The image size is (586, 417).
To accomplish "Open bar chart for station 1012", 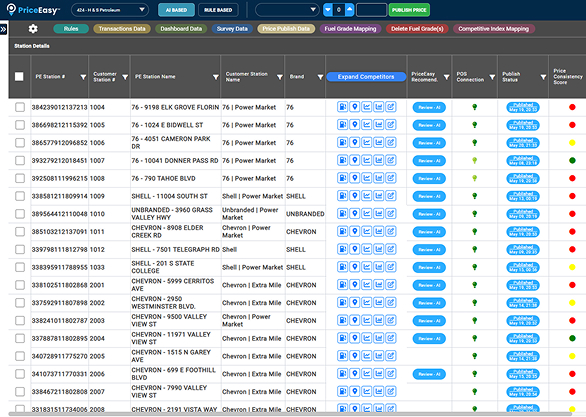I will pyautogui.click(x=379, y=249).
